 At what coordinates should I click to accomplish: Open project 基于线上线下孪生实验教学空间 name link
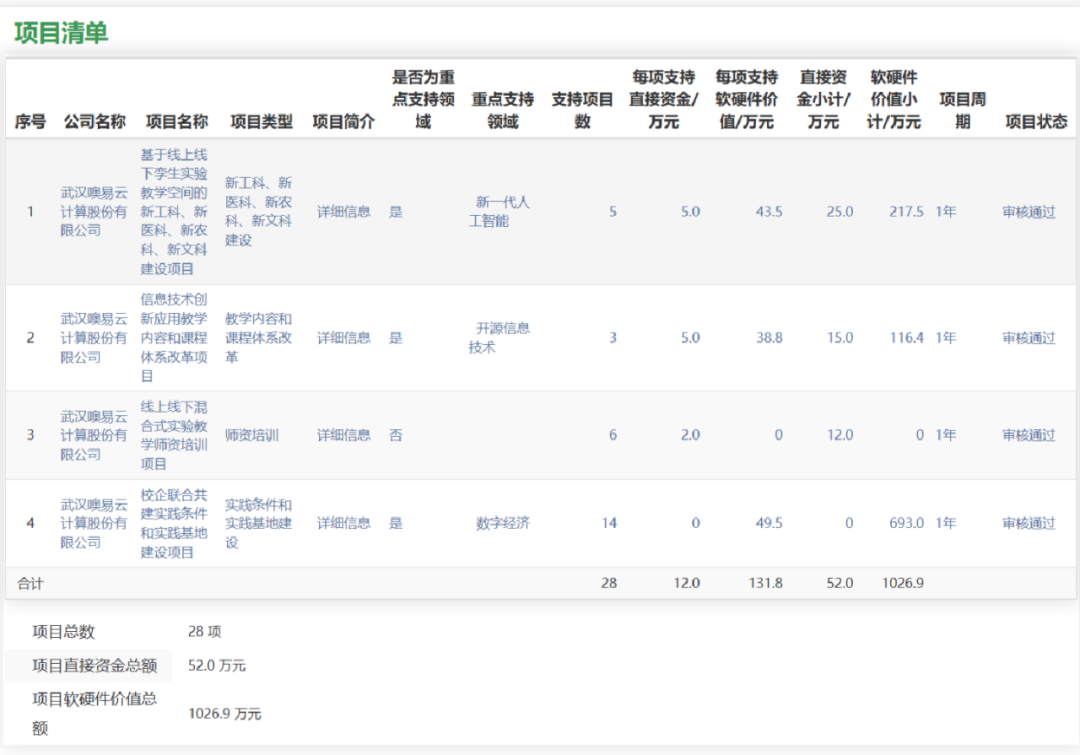[x=174, y=212]
